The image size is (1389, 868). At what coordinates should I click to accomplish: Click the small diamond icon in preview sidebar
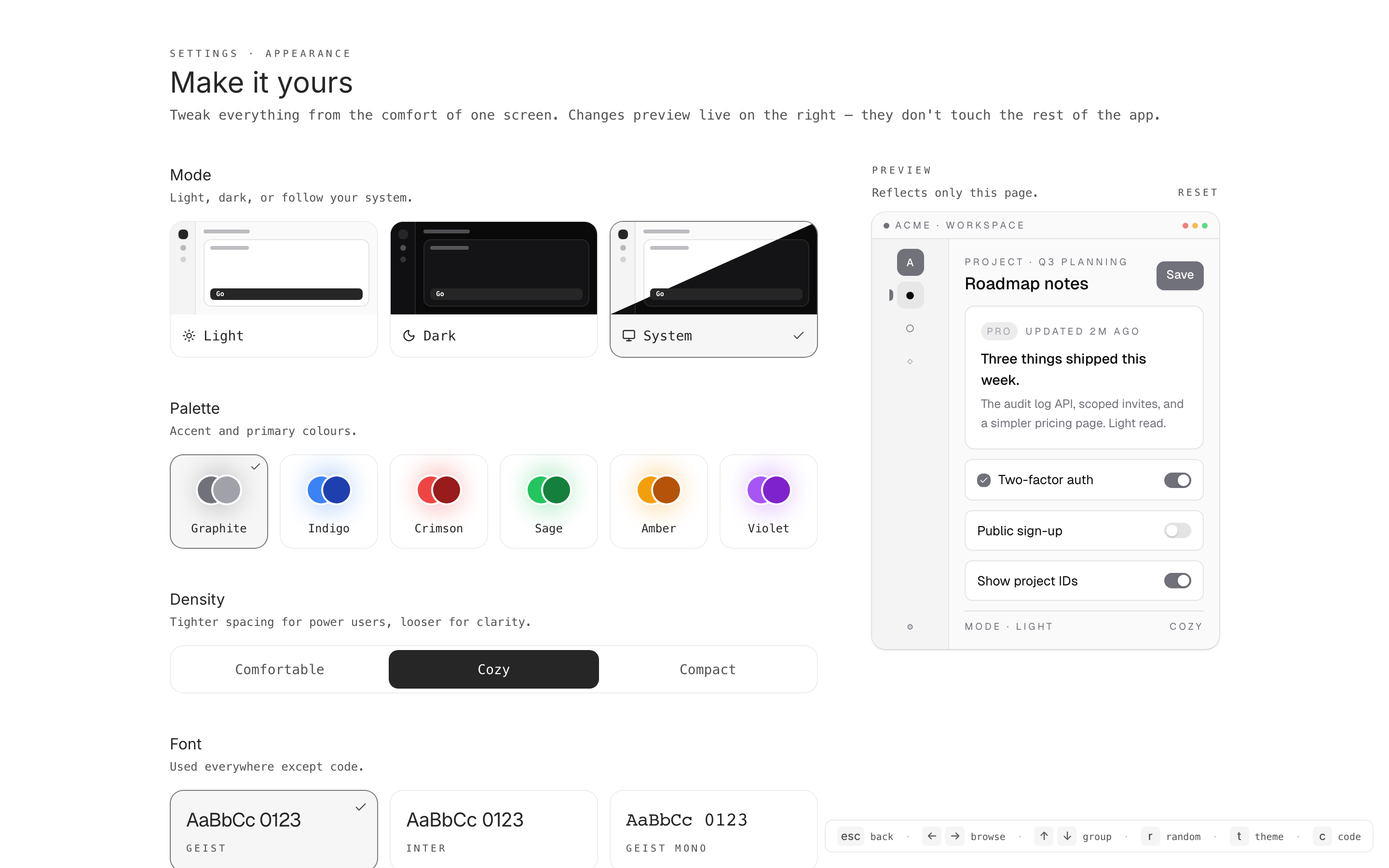[x=910, y=361]
